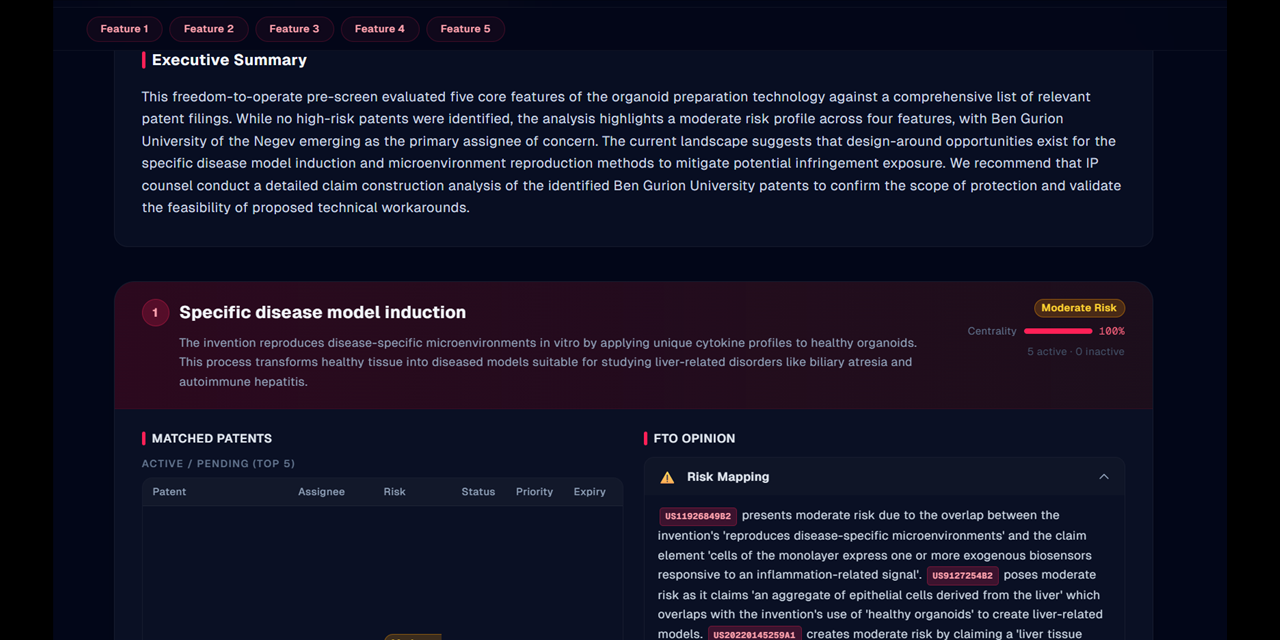Click the red marker beside Executive Summary
Viewport: 1280px width, 640px height.
click(x=146, y=60)
